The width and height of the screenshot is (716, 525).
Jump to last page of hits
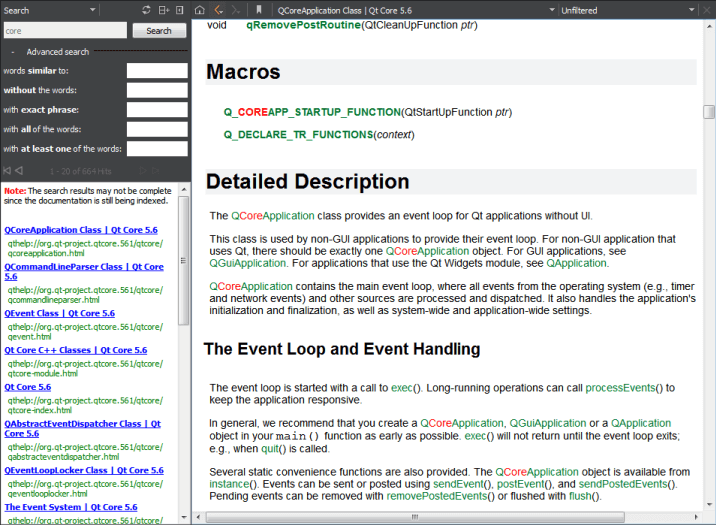(x=155, y=171)
